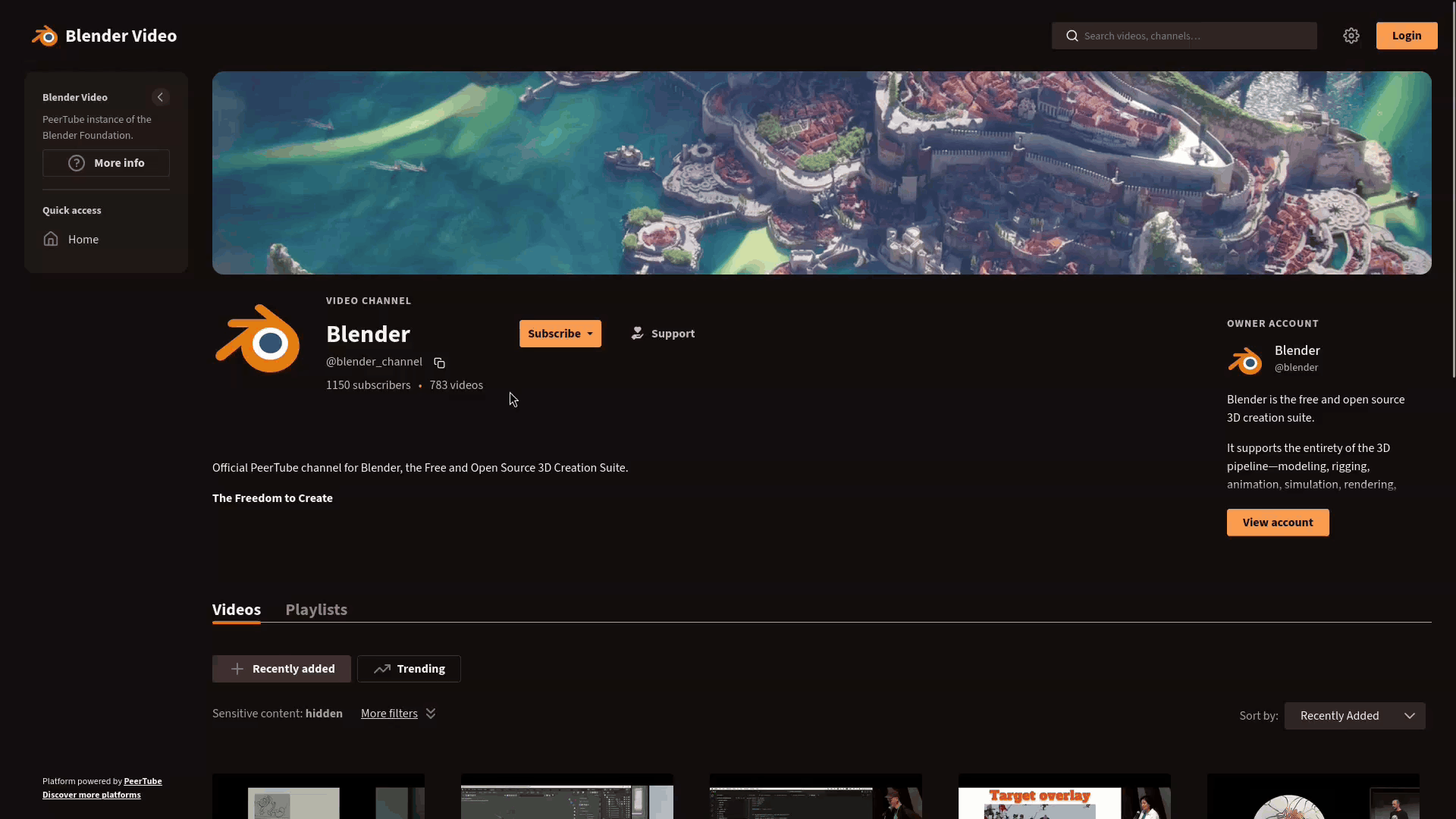Viewport: 1456px width, 819px height.
Task: Click the More info button
Action: [x=106, y=163]
